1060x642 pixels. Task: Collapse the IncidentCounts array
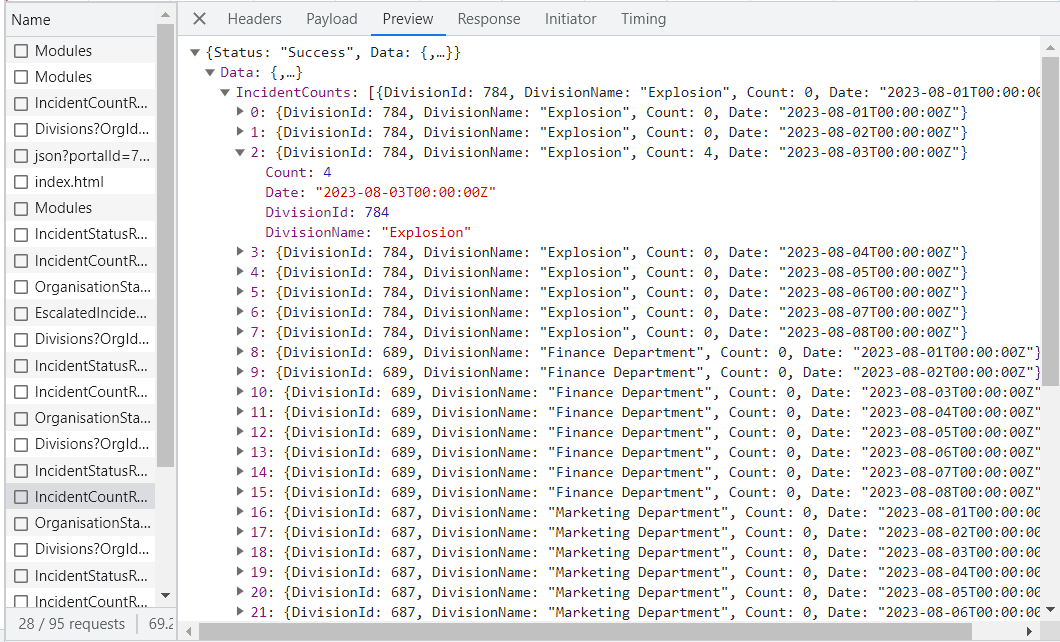pyautogui.click(x=225, y=92)
